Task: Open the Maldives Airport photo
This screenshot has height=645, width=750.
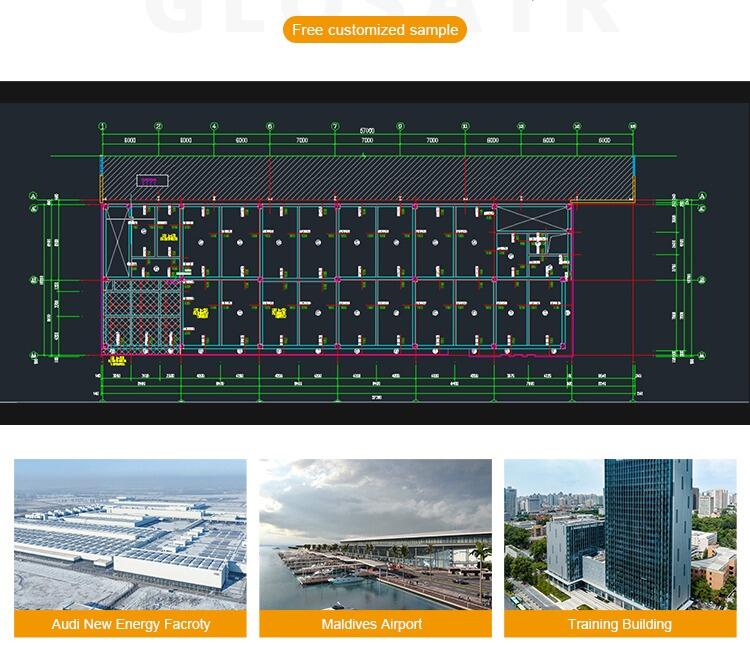Action: pos(375,534)
